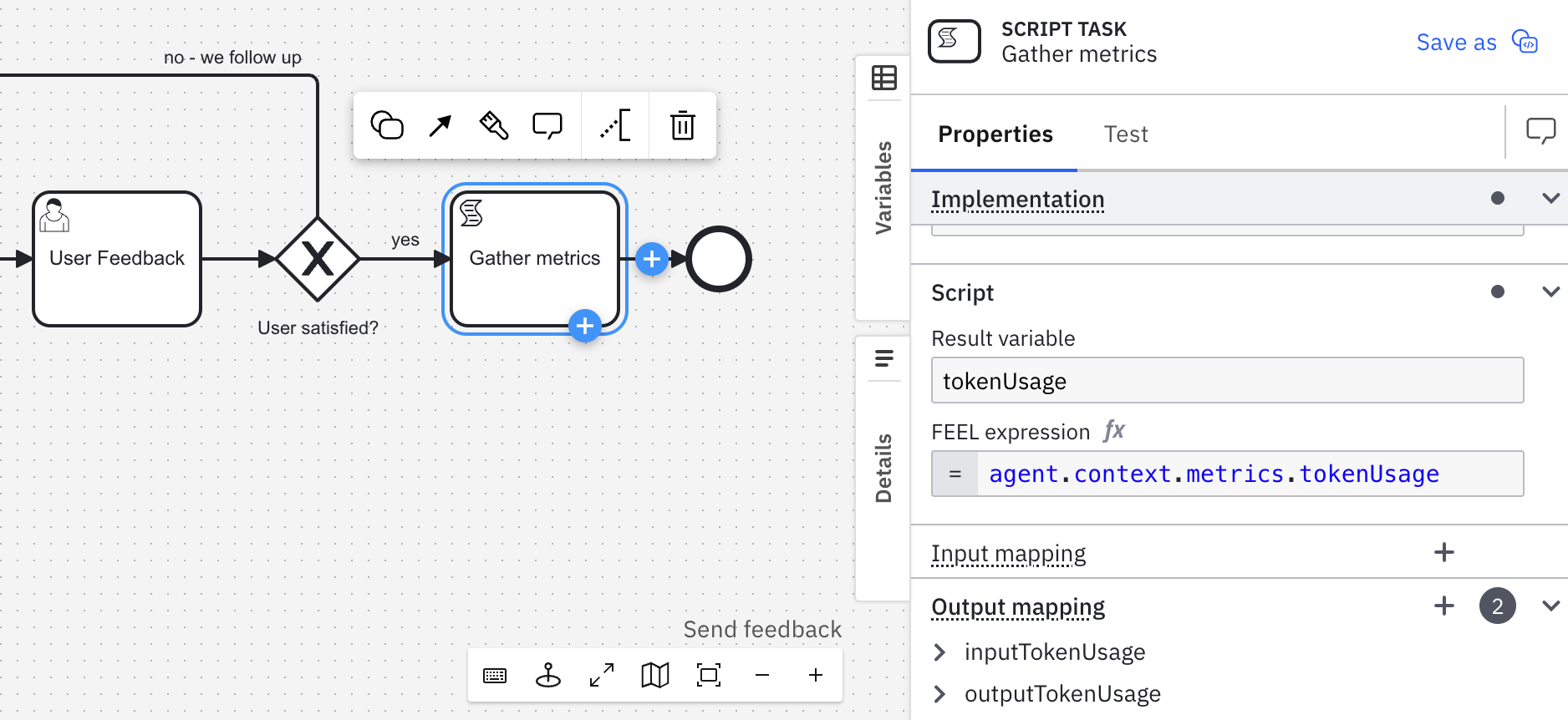Viewport: 1568px width, 720px height.
Task: Switch to the Test tab
Action: click(1125, 134)
